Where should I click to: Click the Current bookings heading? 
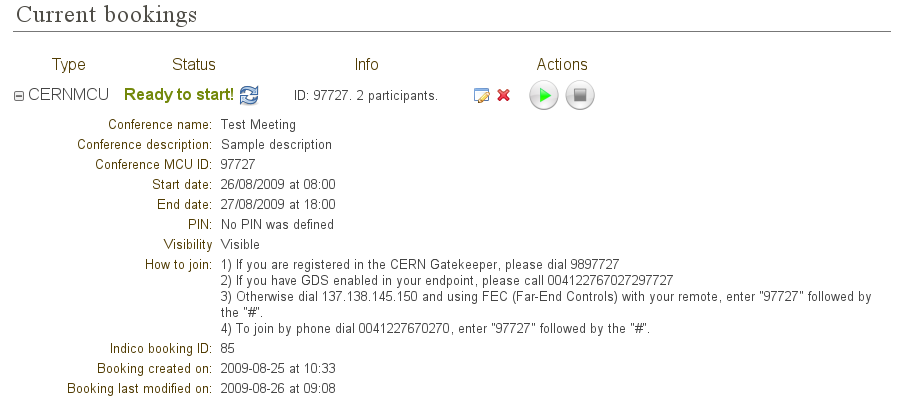[x=106, y=14]
